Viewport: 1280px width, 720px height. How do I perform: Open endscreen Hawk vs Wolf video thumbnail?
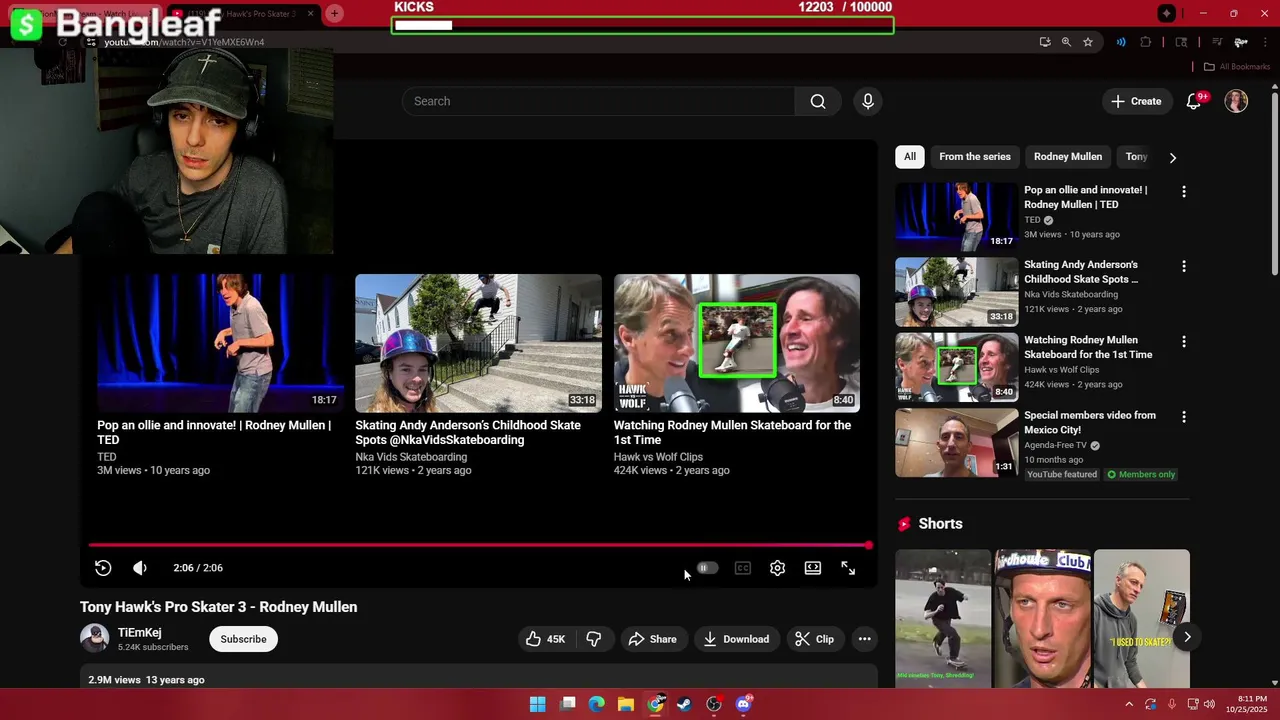[737, 343]
